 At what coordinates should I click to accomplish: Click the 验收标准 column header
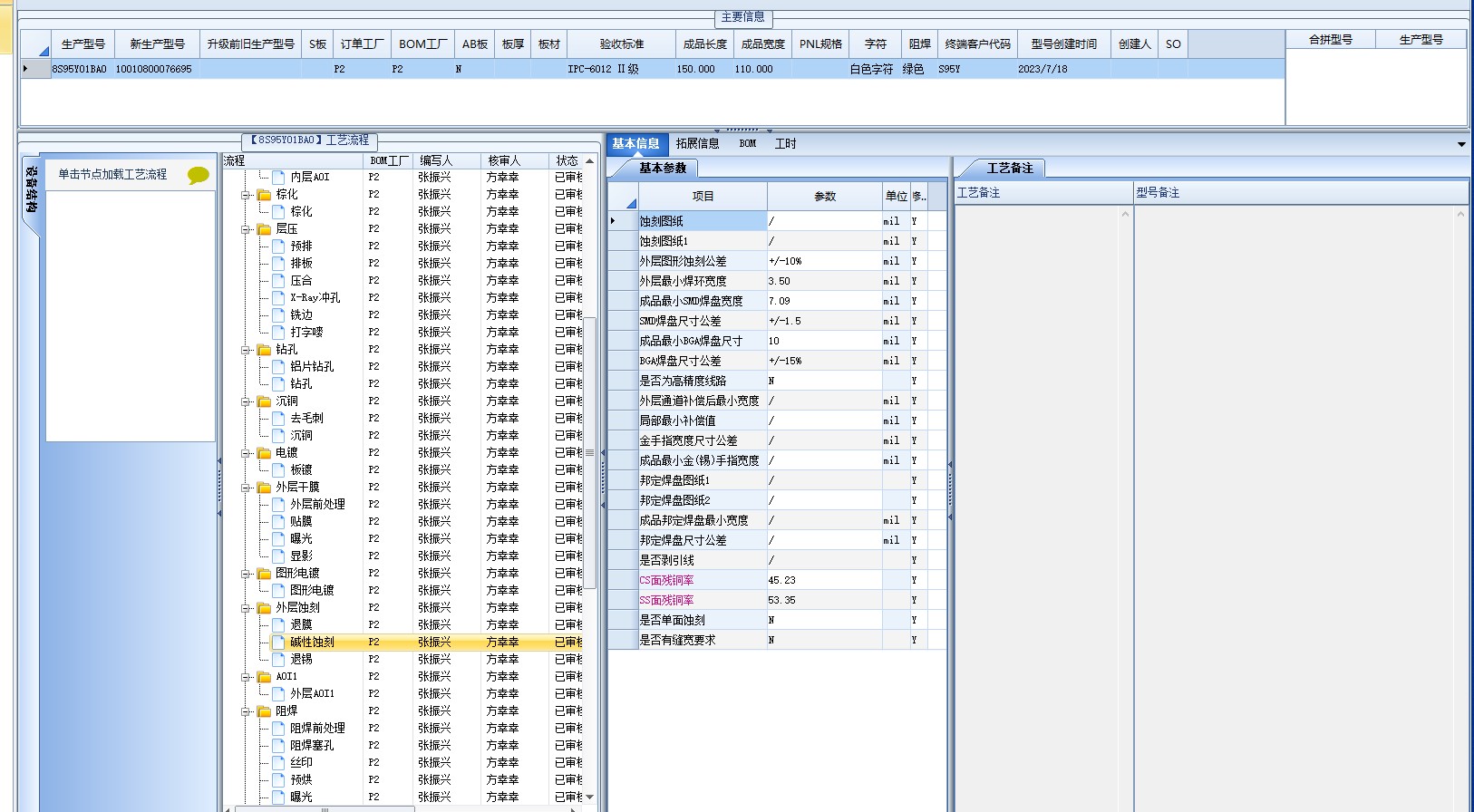click(x=621, y=43)
